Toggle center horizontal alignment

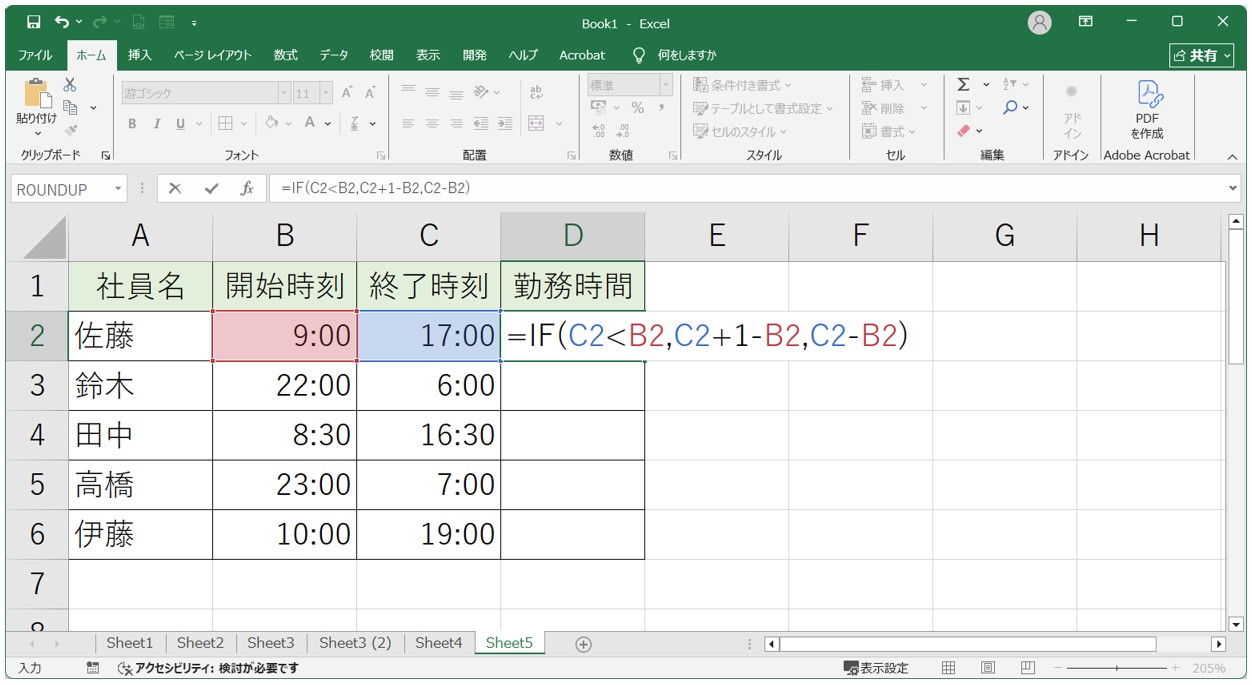432,124
